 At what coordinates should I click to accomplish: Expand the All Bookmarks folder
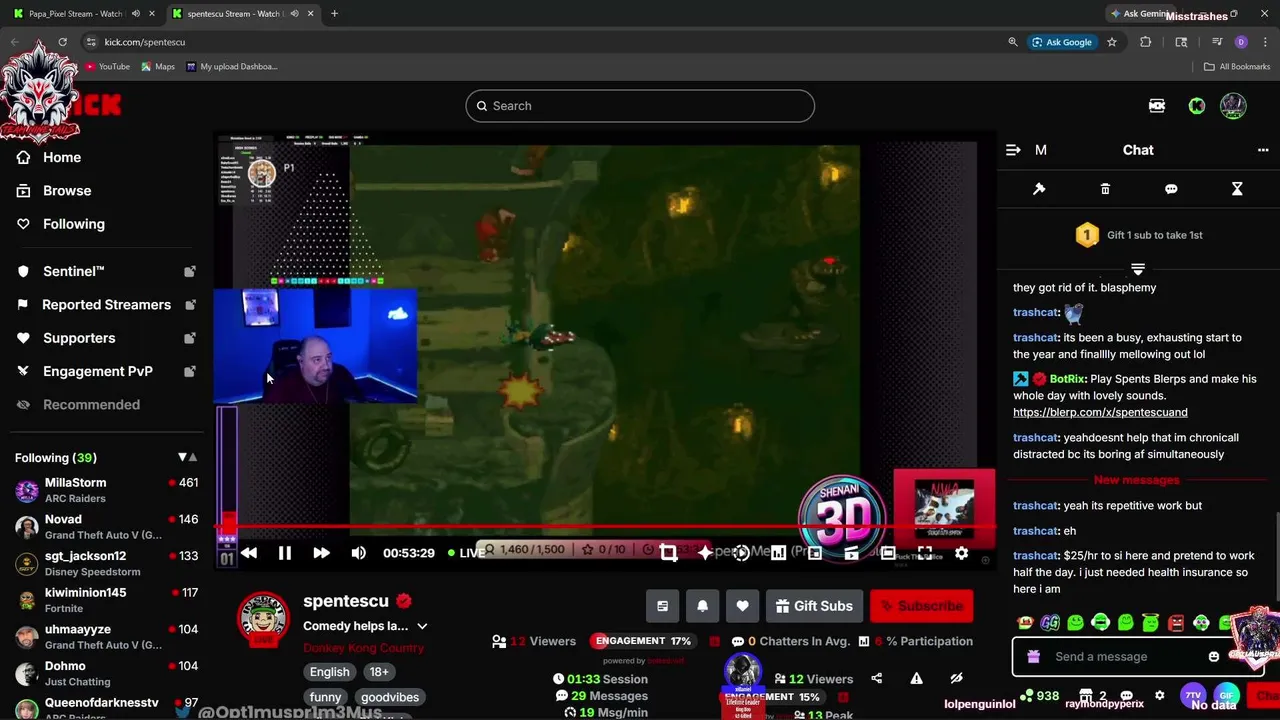pos(1237,67)
